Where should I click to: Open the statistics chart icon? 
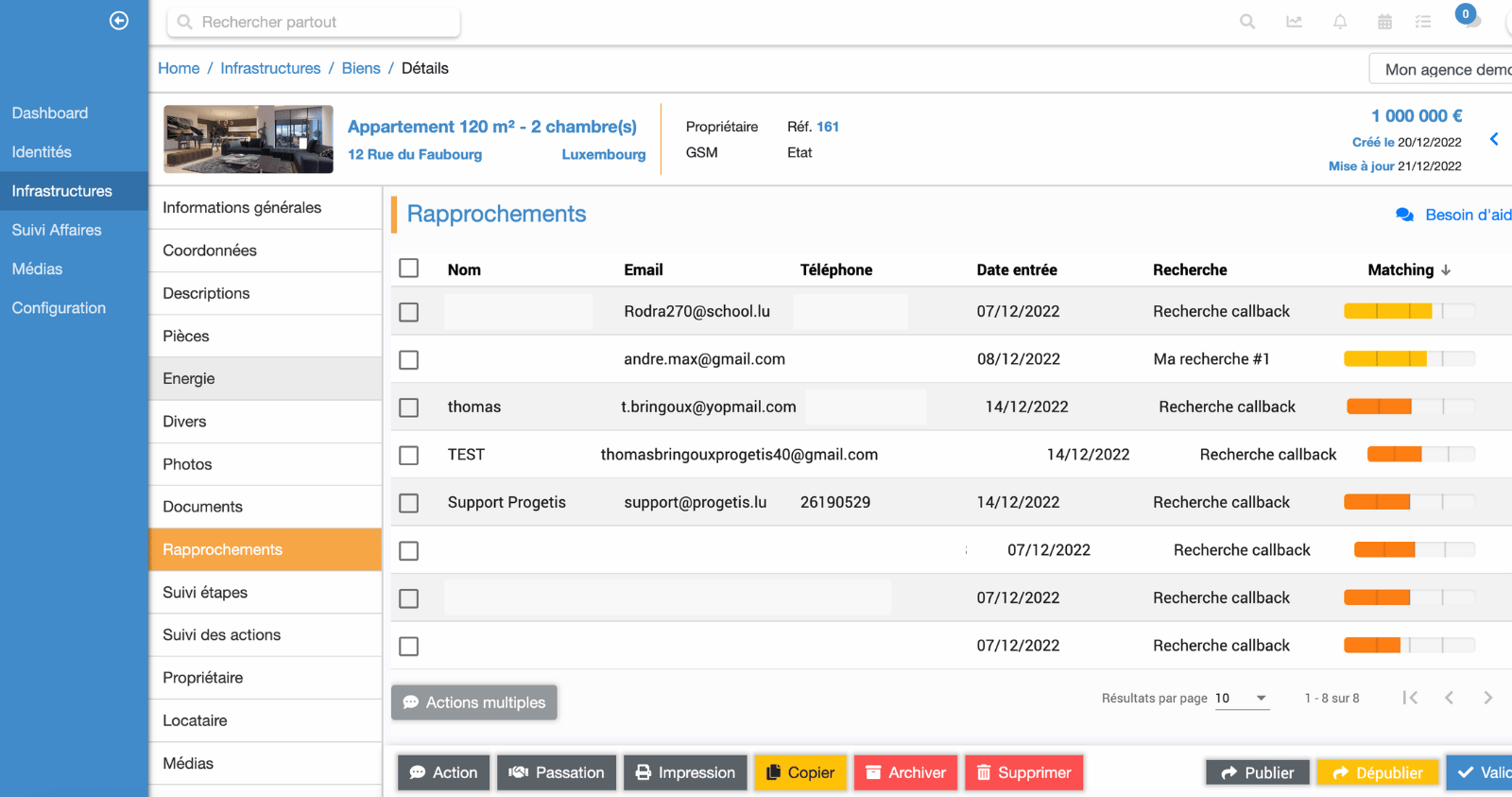click(1294, 22)
